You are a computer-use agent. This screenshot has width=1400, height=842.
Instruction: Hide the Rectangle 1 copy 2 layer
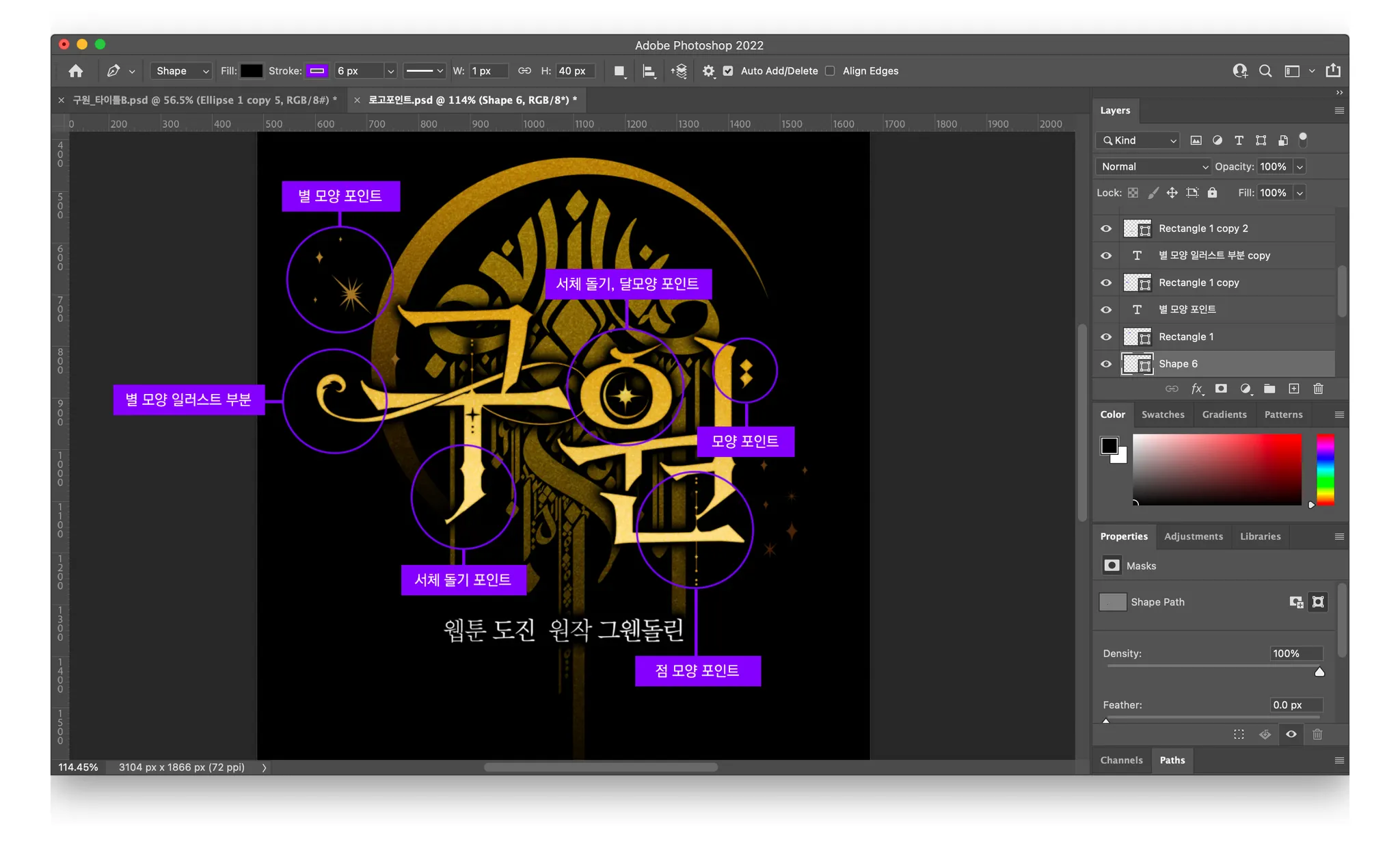[1105, 228]
